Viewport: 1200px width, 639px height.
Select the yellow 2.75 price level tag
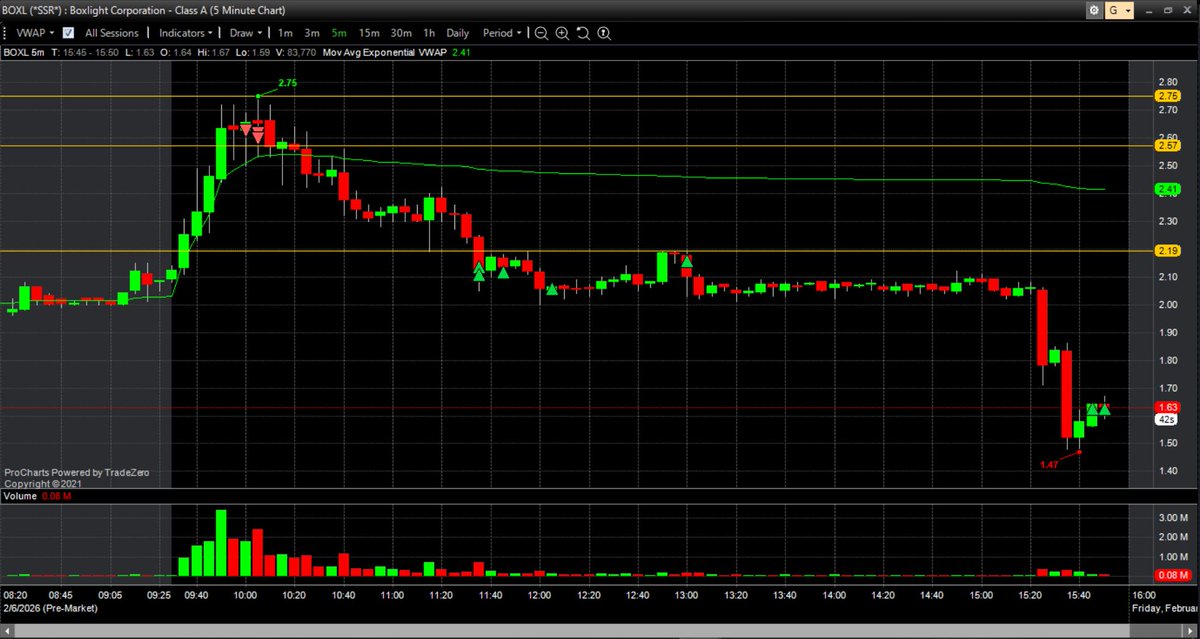pyautogui.click(x=1167, y=96)
